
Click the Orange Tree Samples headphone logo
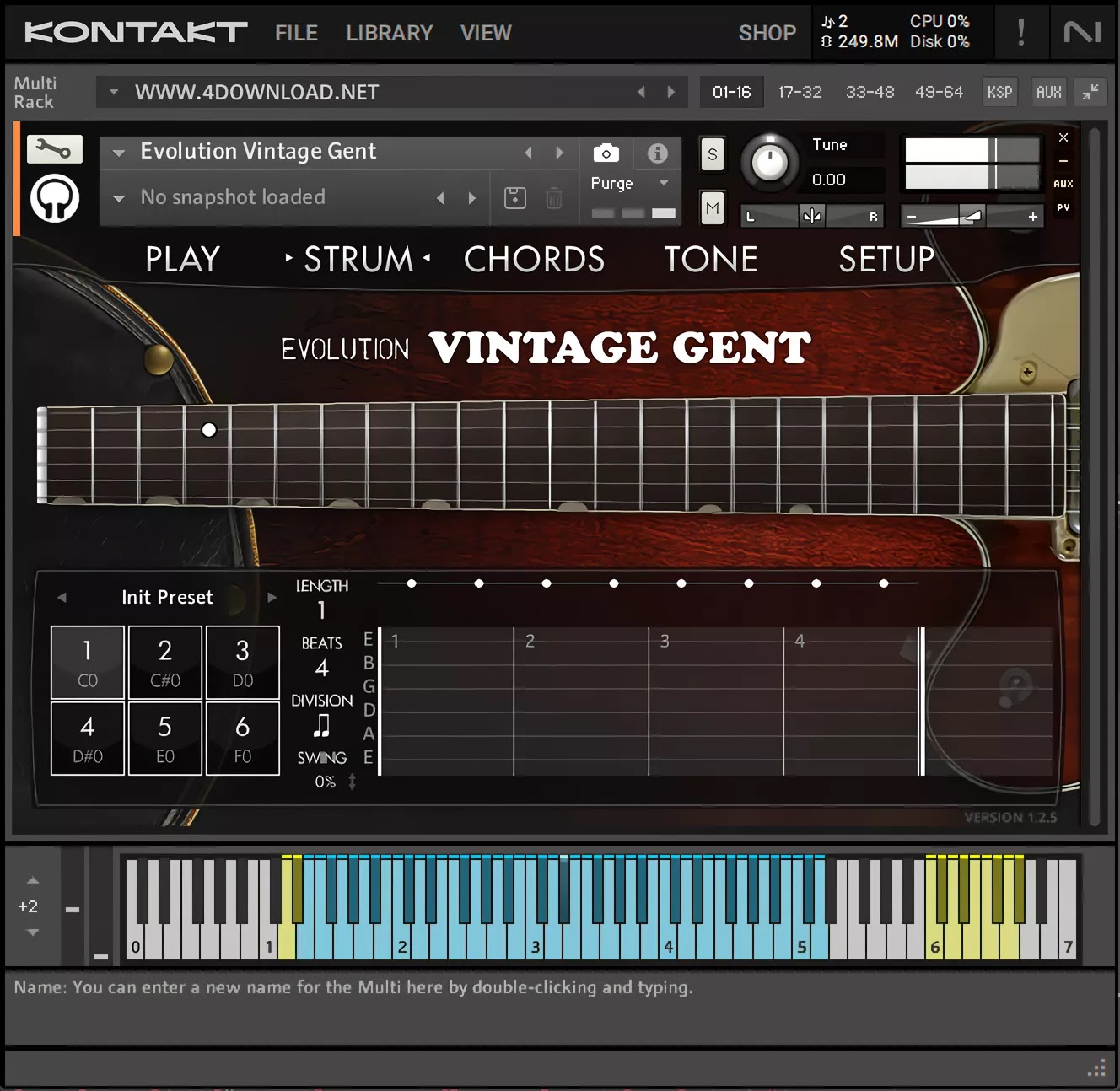(x=55, y=198)
